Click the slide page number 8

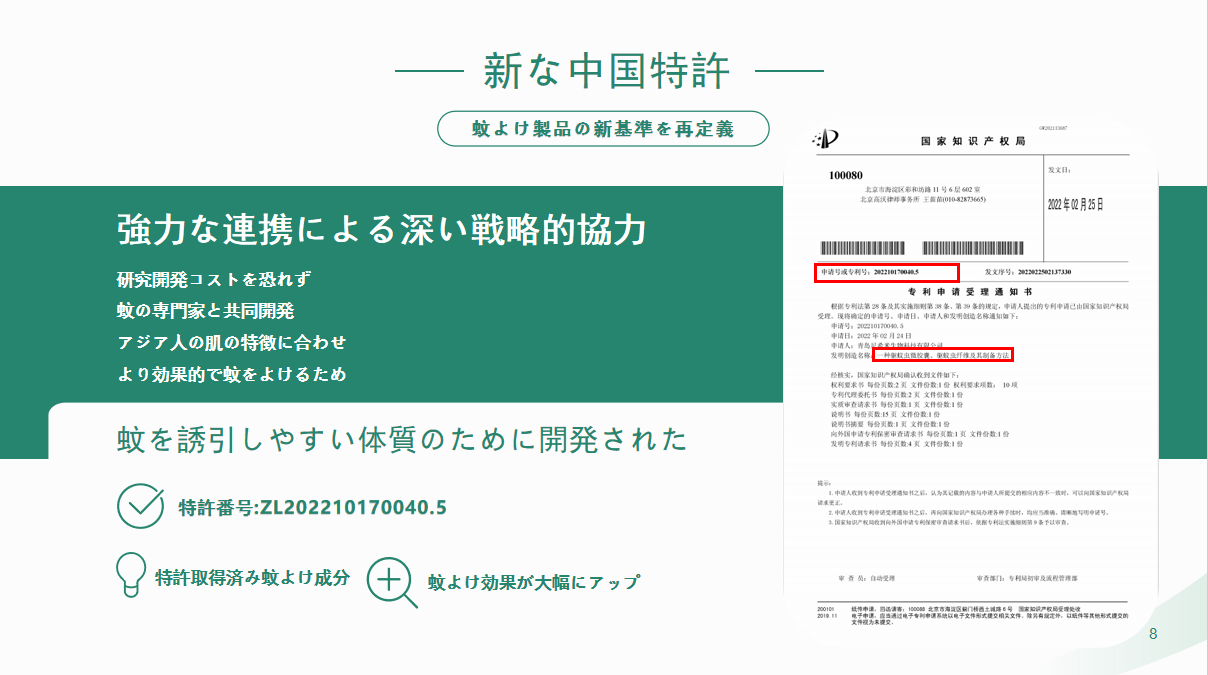tap(1153, 634)
